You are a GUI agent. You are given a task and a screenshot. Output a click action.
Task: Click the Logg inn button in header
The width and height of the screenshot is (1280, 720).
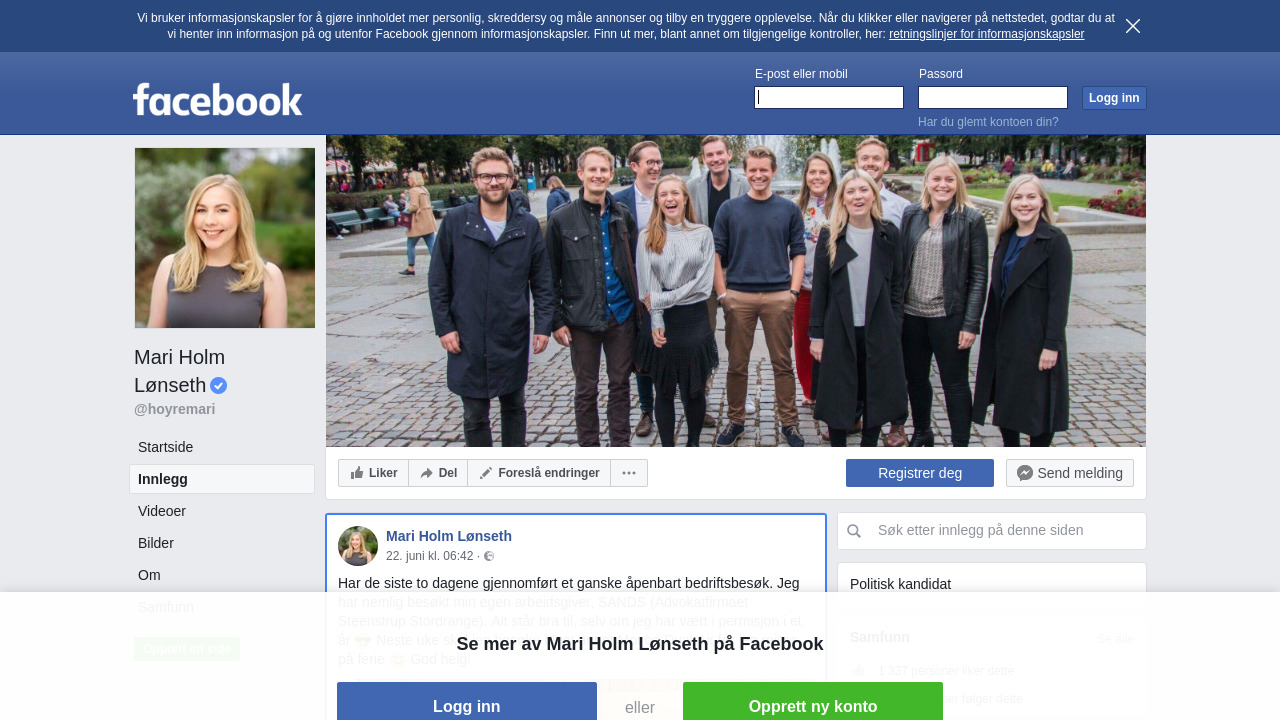(x=1114, y=98)
